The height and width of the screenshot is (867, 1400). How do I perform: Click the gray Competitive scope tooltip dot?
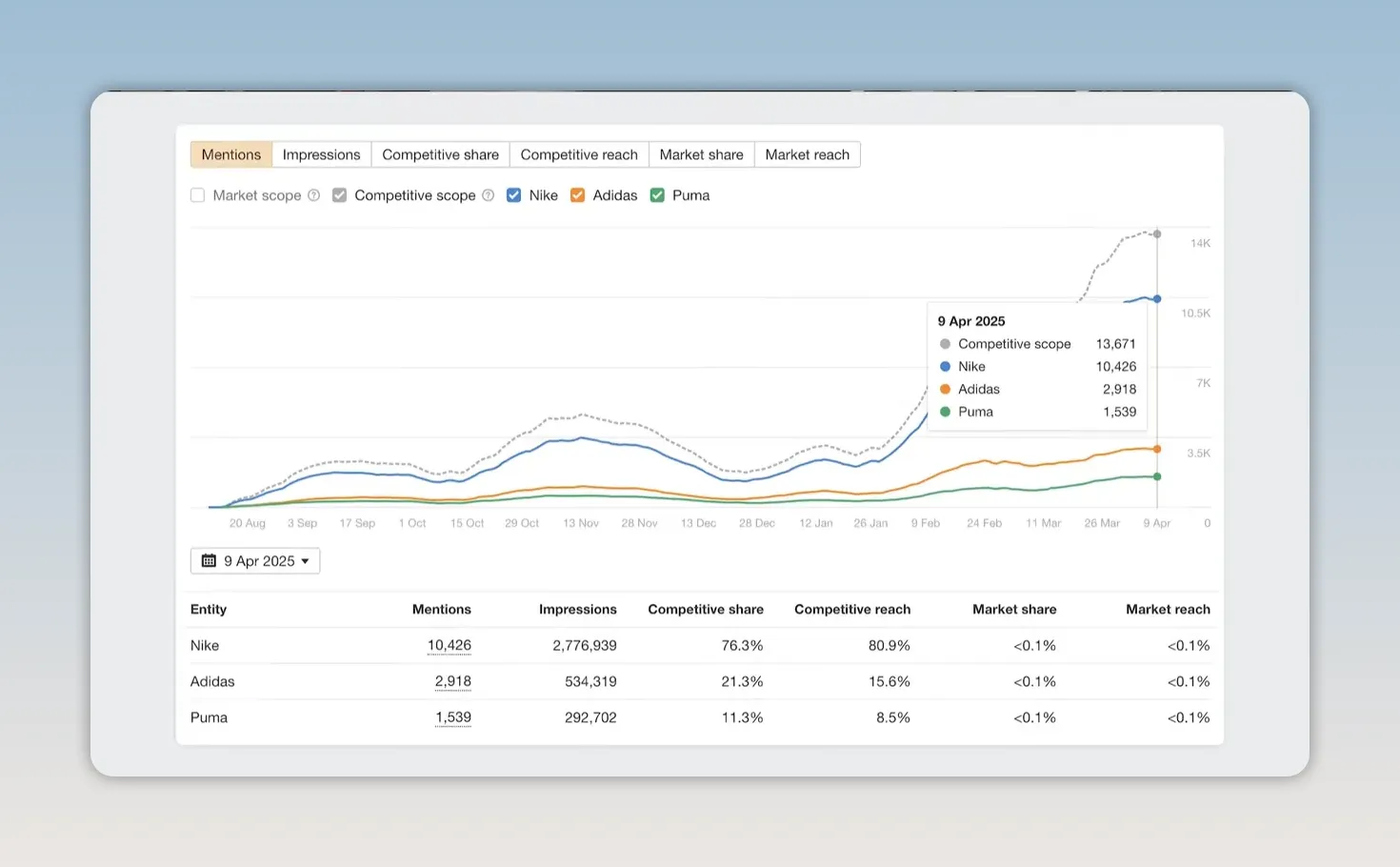pos(945,344)
